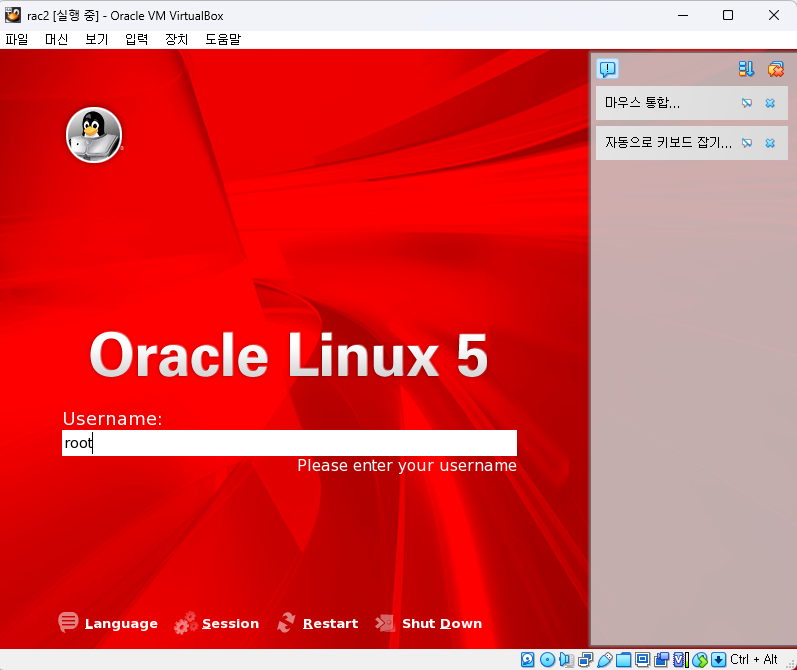Click the speech bubble Language icon
This screenshot has height=670, width=797.
click(68, 622)
